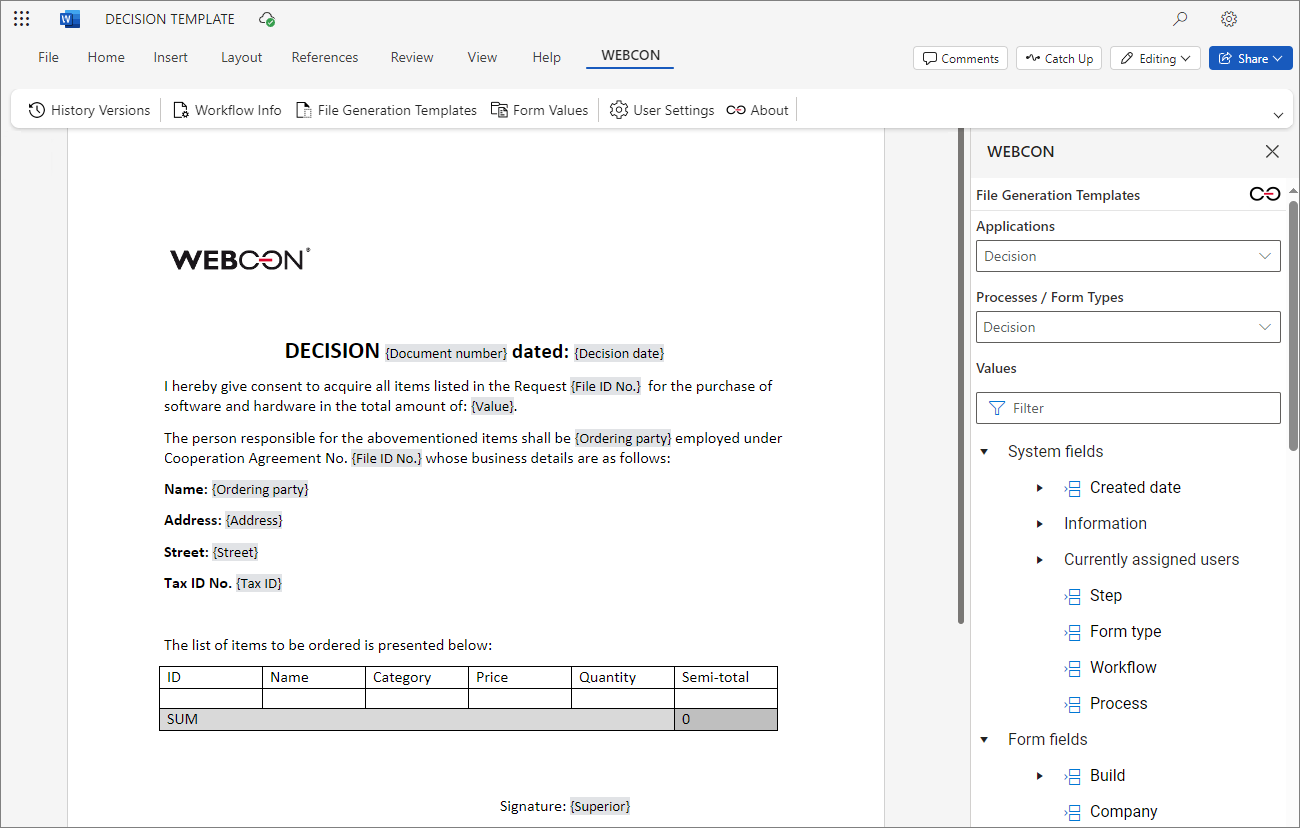The height and width of the screenshot is (828, 1300).
Task: Expand the Created date node arrow
Action: click(x=1040, y=488)
